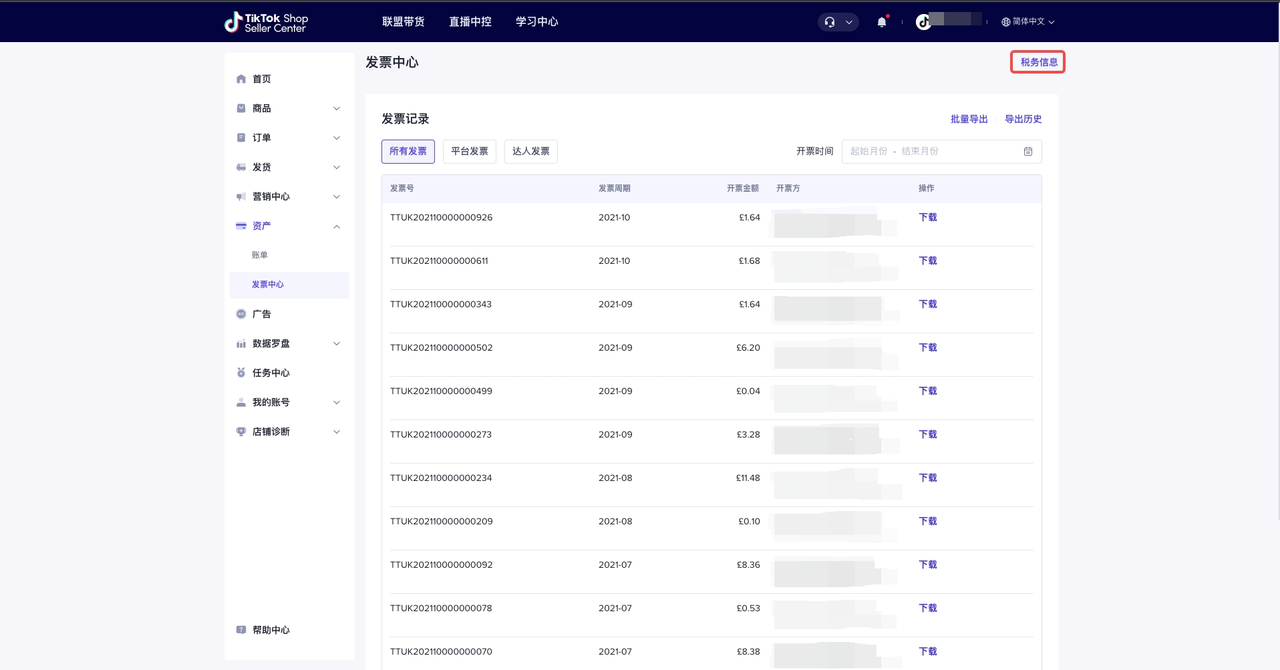Click the 税务信息 button
Image resolution: width=1280 pixels, height=670 pixels.
point(1038,62)
